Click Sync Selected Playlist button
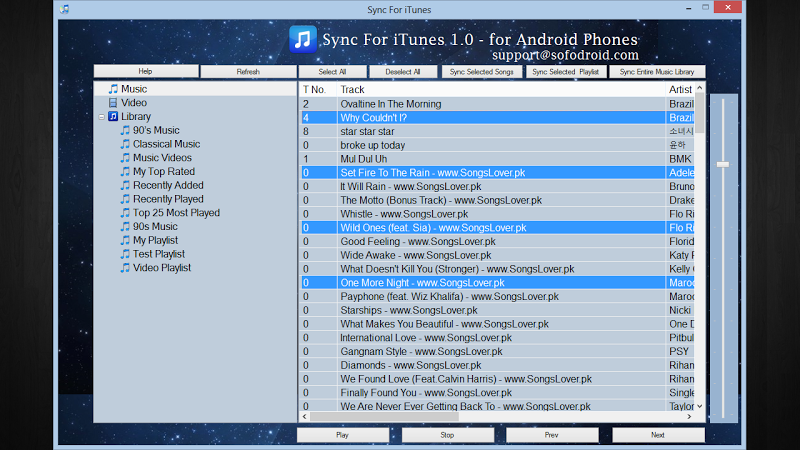This screenshot has height=450, width=800. click(x=566, y=71)
